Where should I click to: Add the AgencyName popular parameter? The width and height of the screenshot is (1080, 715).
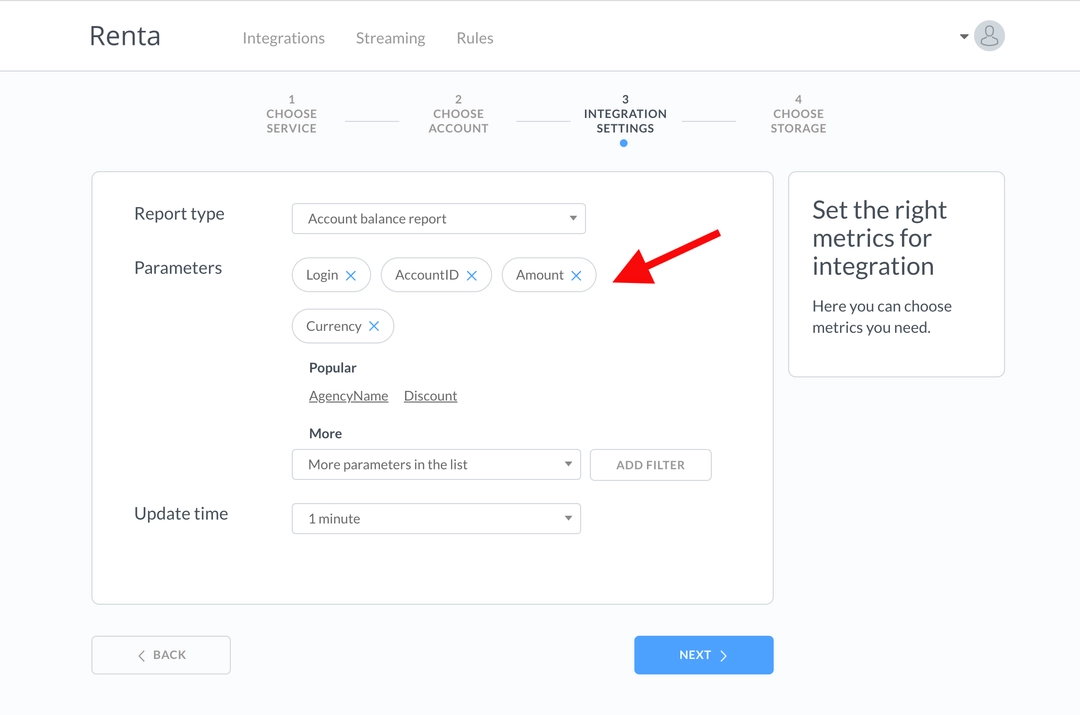click(349, 396)
